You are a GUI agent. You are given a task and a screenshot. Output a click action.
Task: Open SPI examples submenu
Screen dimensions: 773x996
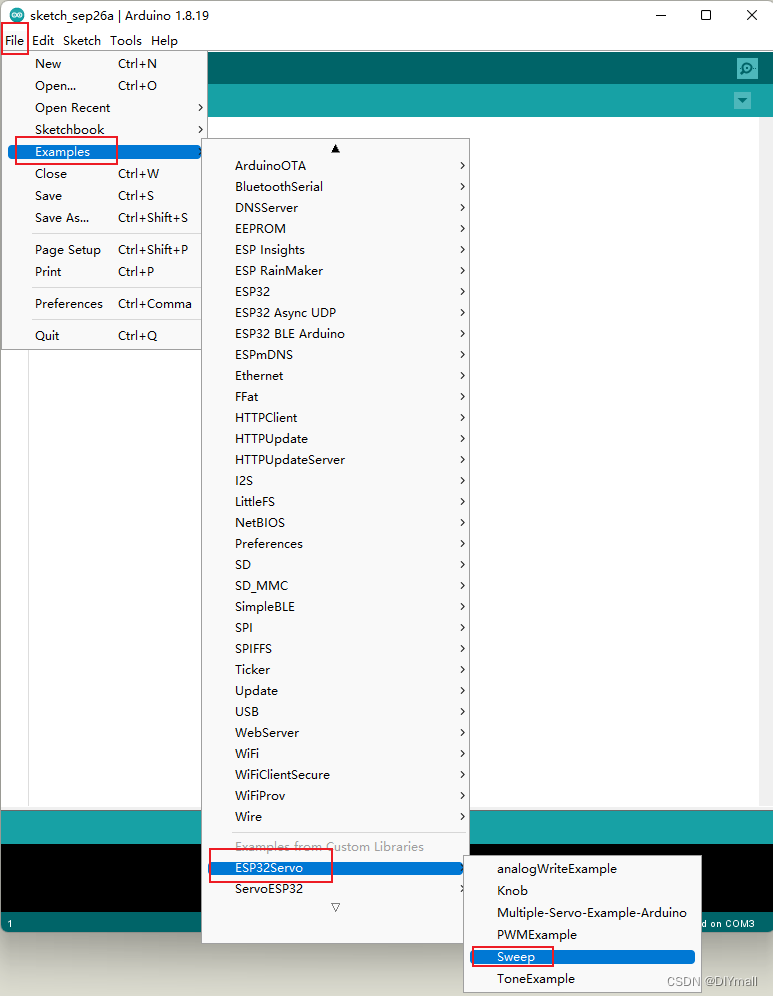pyautogui.click(x=336, y=627)
